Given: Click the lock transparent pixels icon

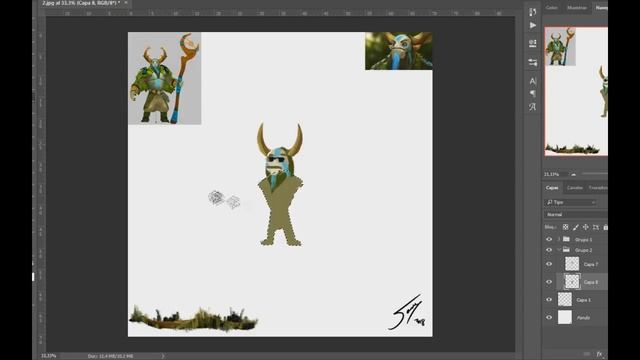Looking at the screenshot, I should pyautogui.click(x=565, y=227).
